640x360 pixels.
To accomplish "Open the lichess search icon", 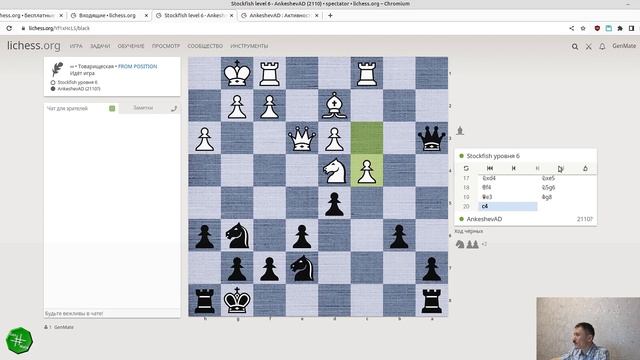I will click(x=575, y=47).
